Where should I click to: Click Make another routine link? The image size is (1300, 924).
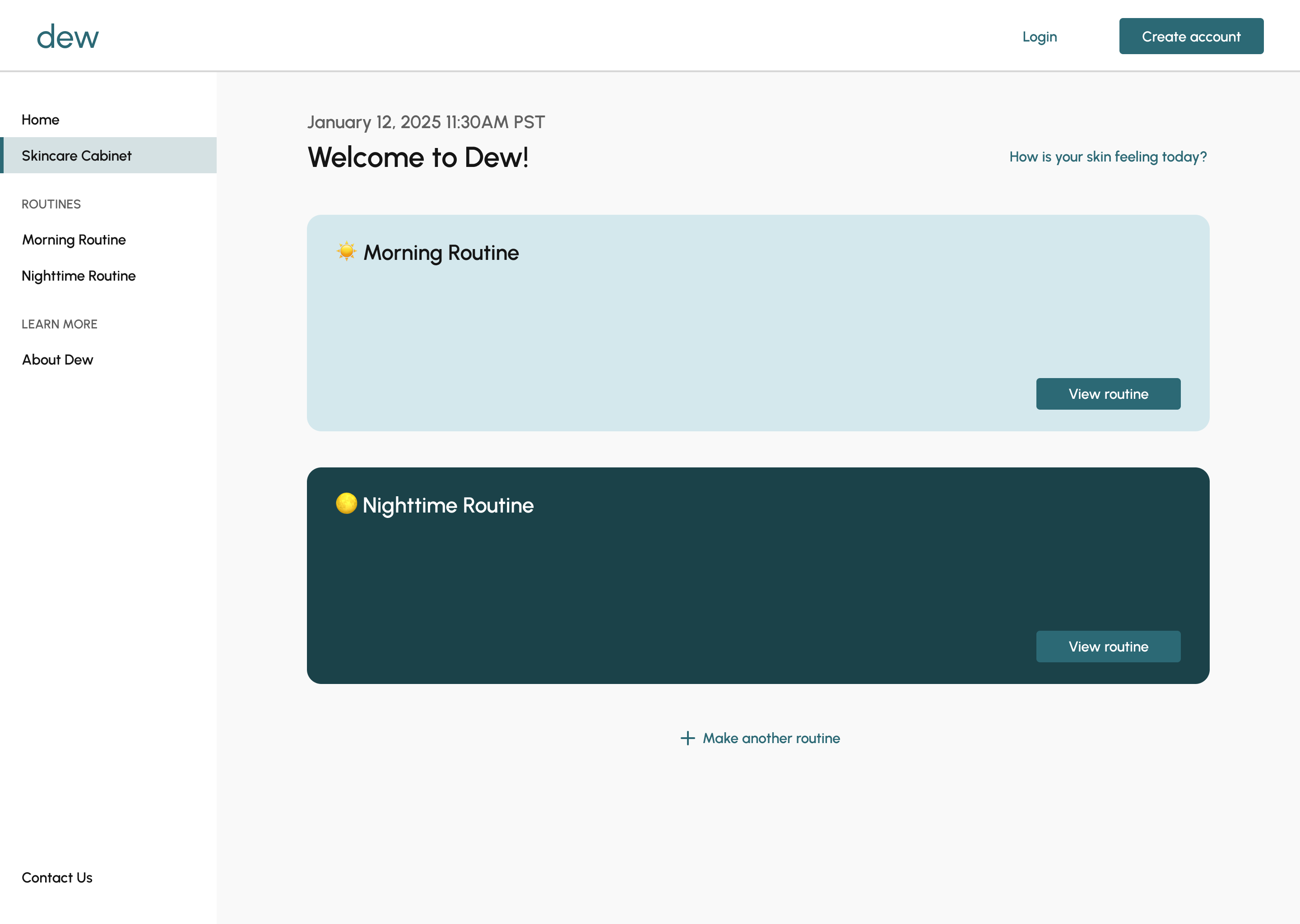771,738
